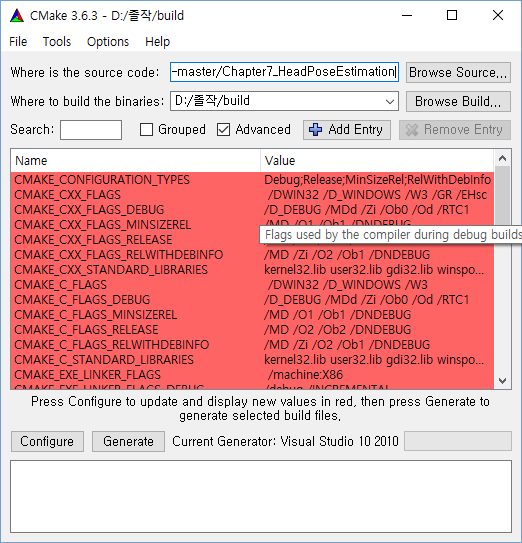Open the Tools menu
Viewport: 522px width, 543px height.
57,42
